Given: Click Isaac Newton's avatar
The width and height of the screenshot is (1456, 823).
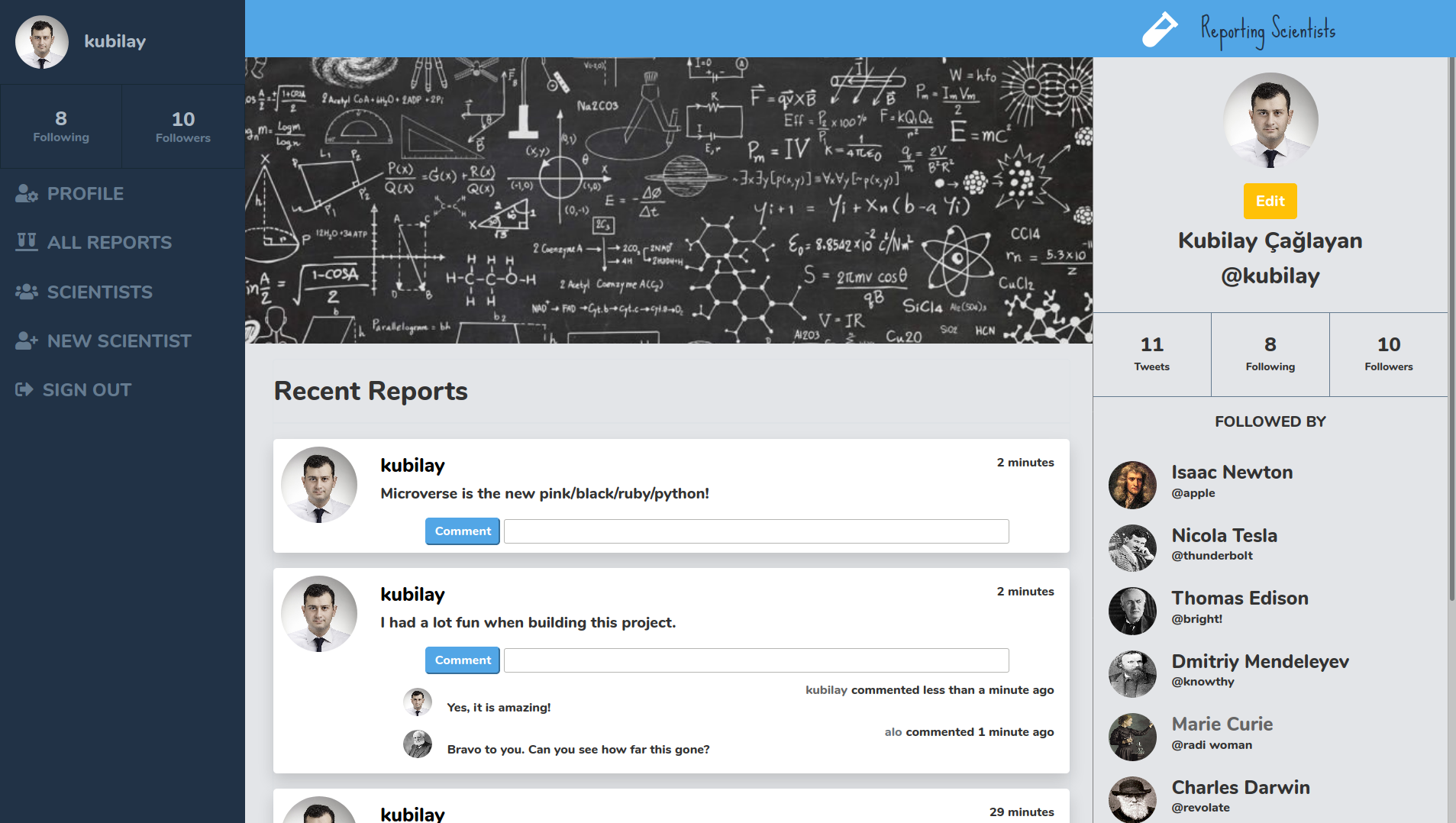Looking at the screenshot, I should tap(1132, 485).
